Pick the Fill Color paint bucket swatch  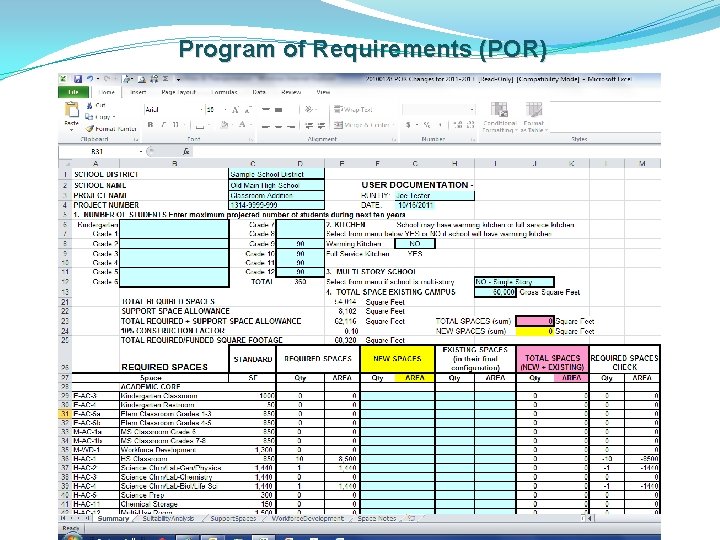(224, 125)
